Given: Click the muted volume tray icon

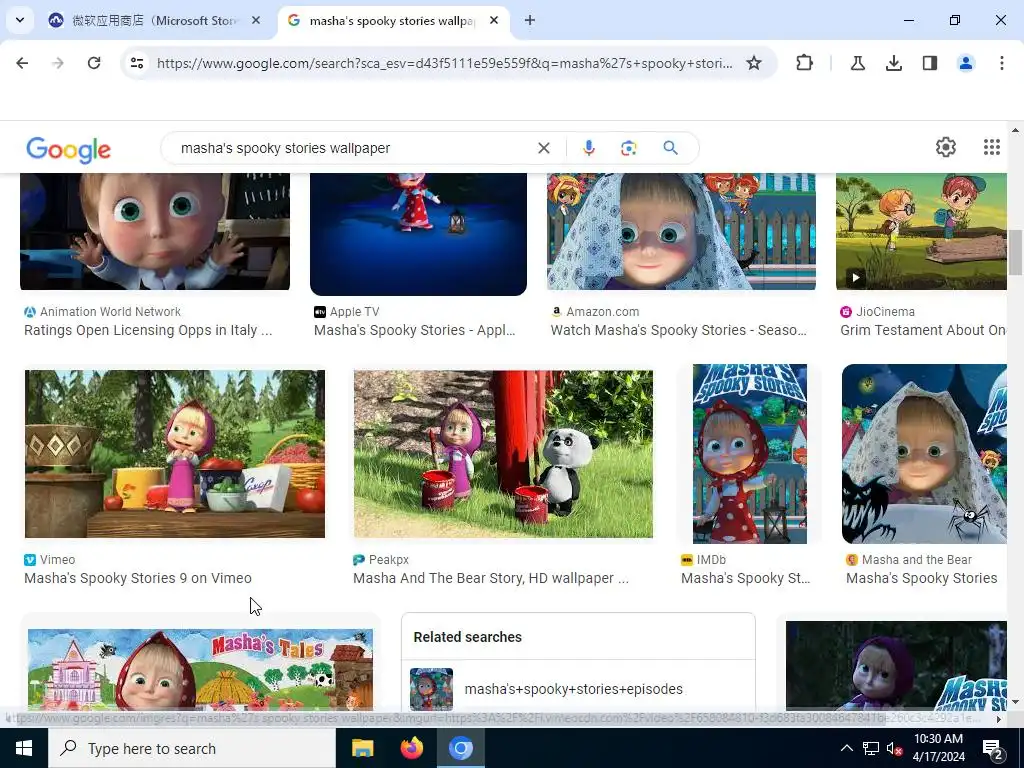Looking at the screenshot, I should point(895,748).
